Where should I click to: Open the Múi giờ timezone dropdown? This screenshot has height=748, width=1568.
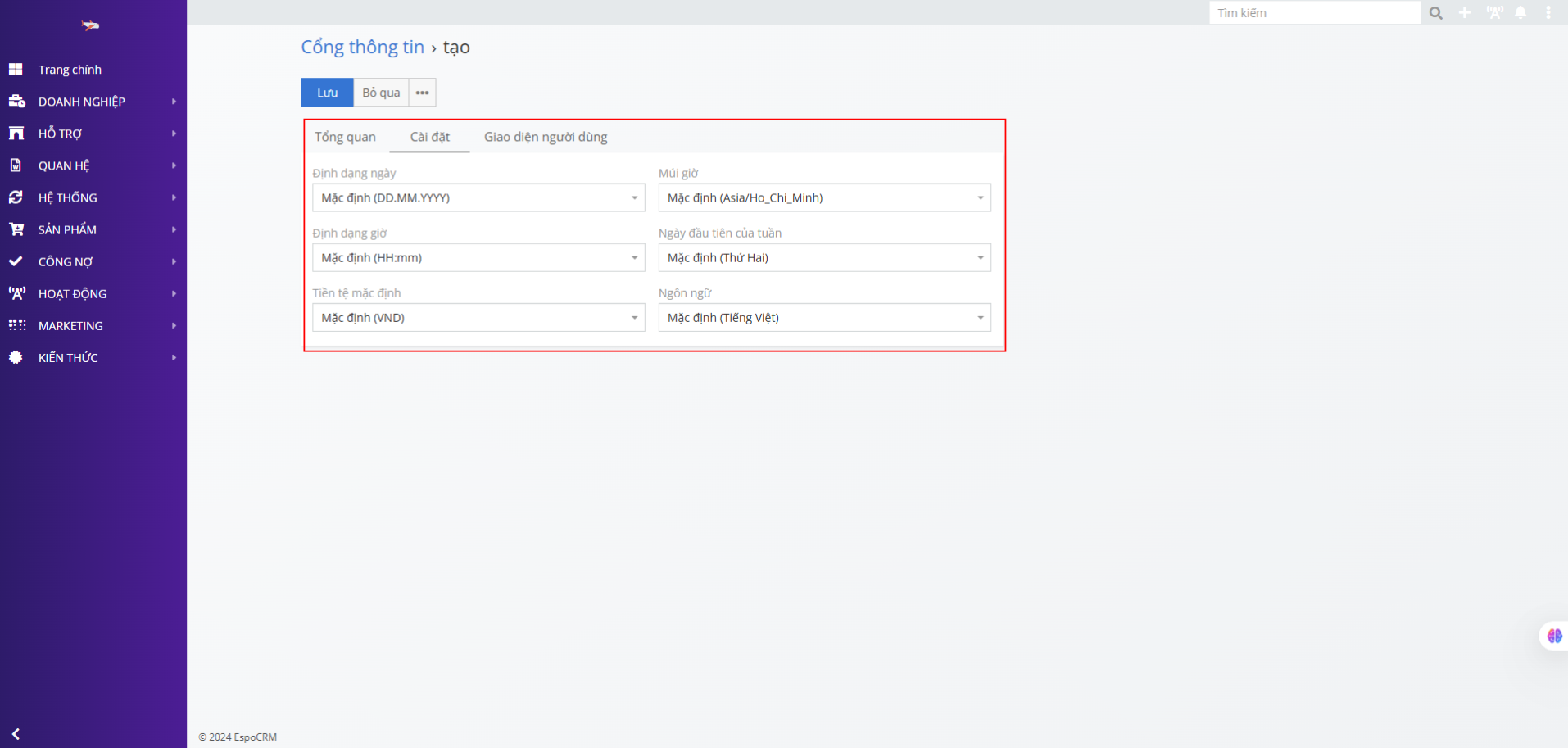(824, 197)
